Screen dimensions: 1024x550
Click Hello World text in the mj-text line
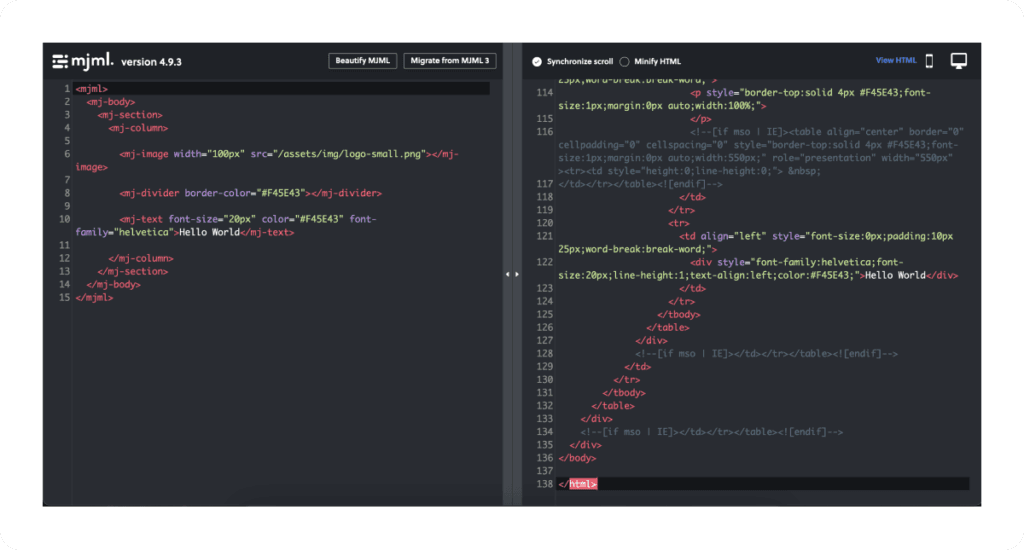[209, 232]
